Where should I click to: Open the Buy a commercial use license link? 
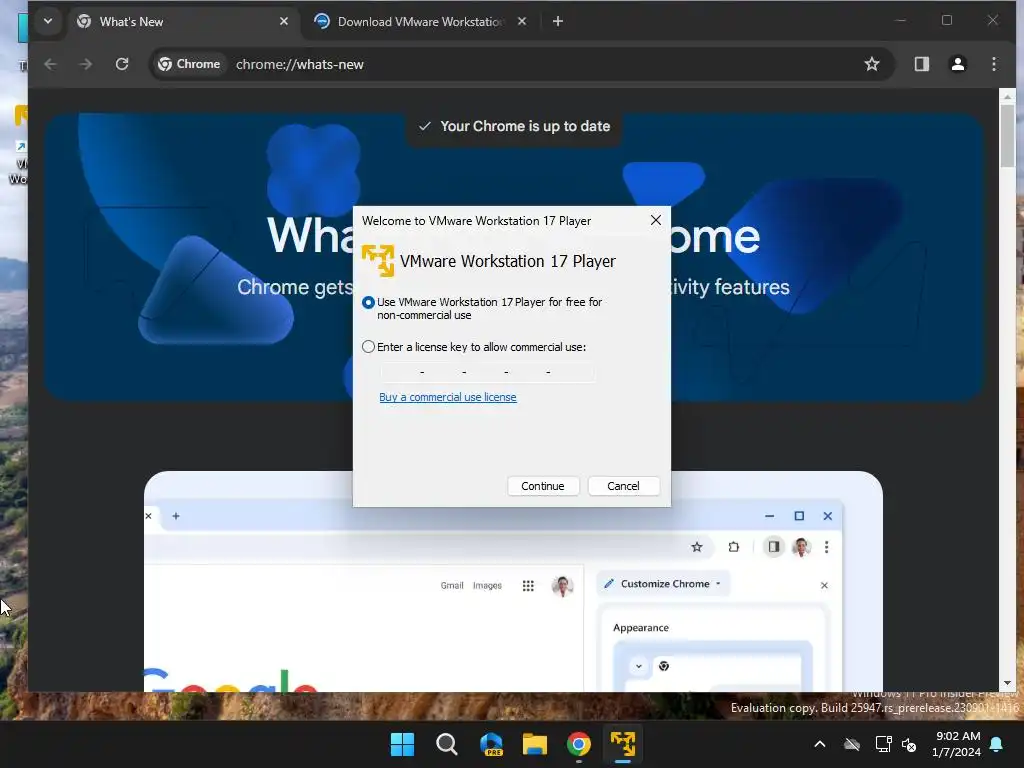(447, 397)
